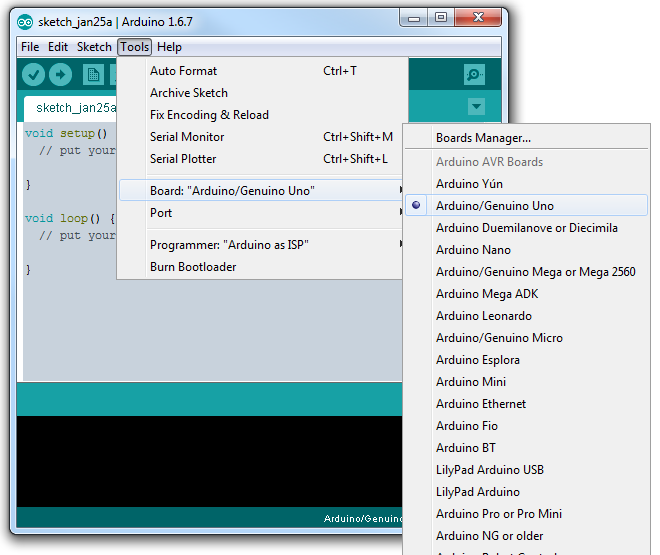
Task: Select Arduino/Genuino Mega or Mega 2560
Action: (x=526, y=272)
